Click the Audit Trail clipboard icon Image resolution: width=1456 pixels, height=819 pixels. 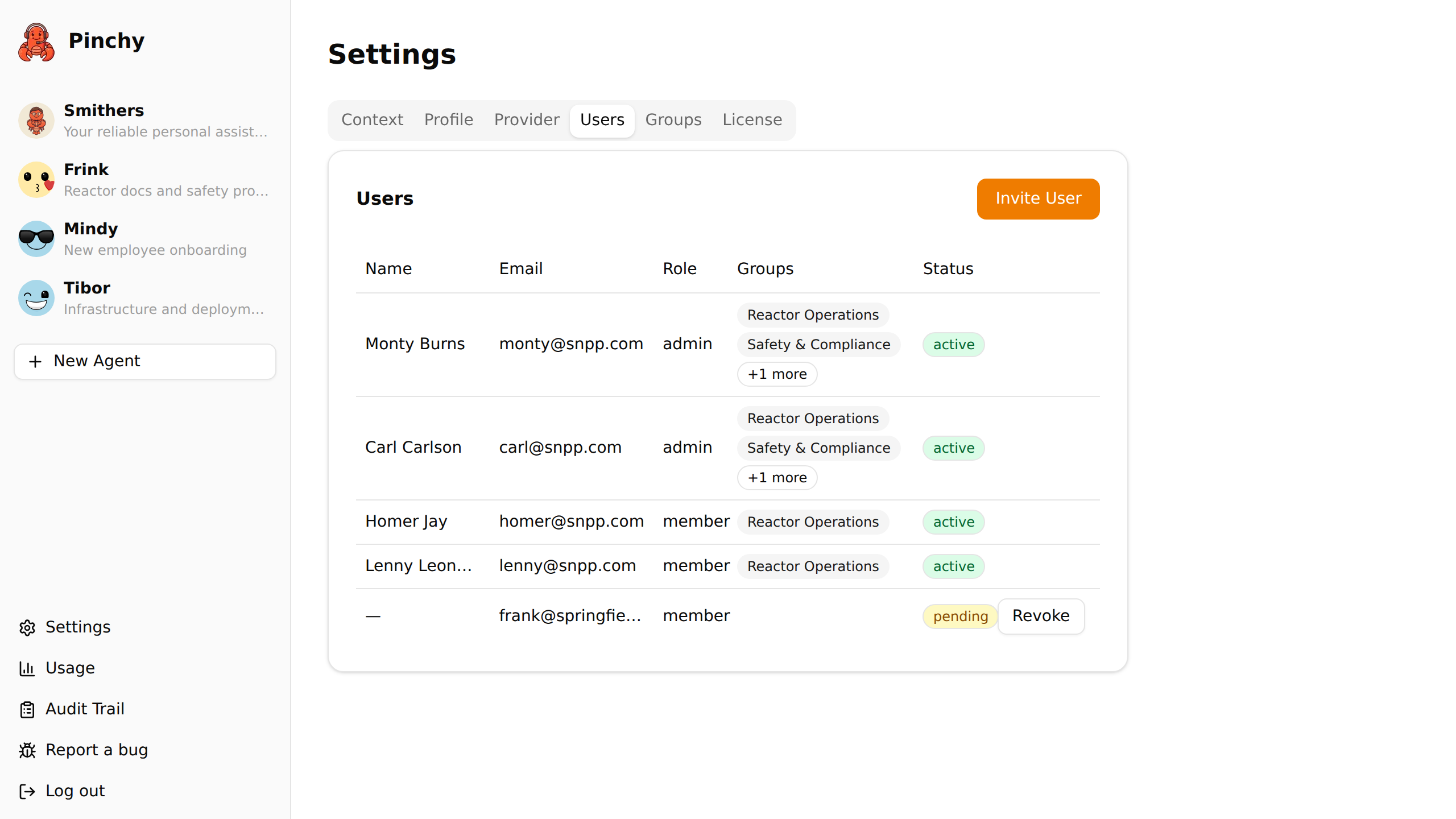(27, 709)
